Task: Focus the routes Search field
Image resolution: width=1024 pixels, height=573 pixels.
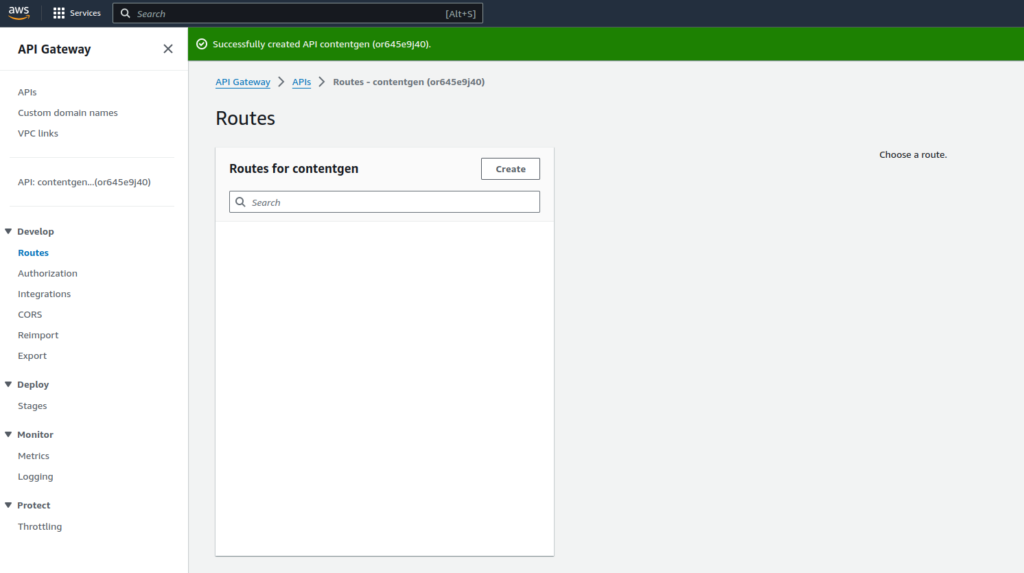Action: point(385,202)
